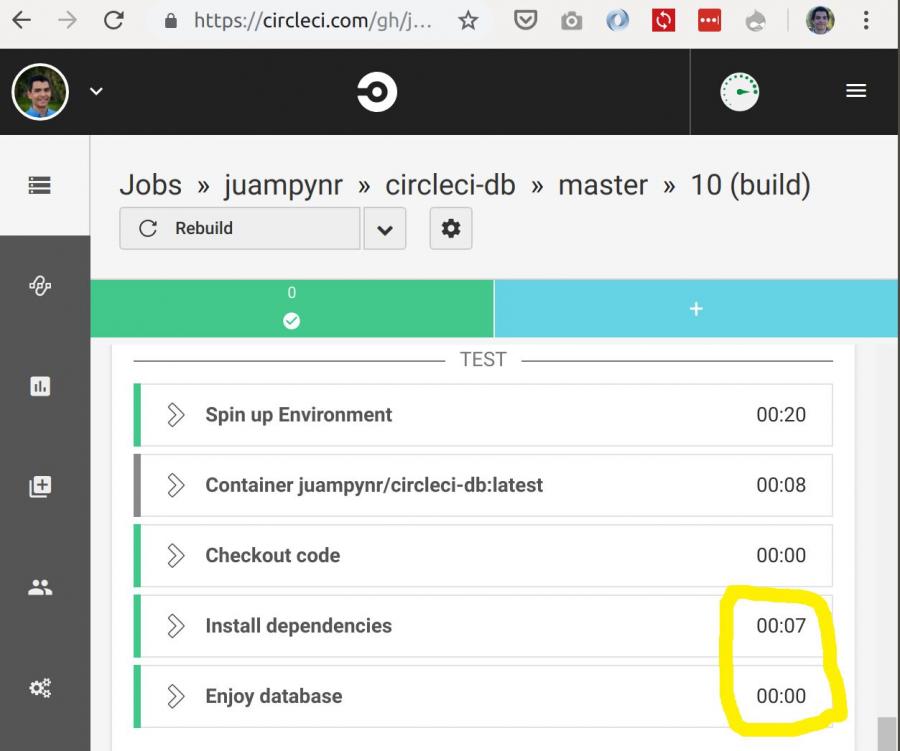
Task: Click the browser forward arrow
Action: 68,21
